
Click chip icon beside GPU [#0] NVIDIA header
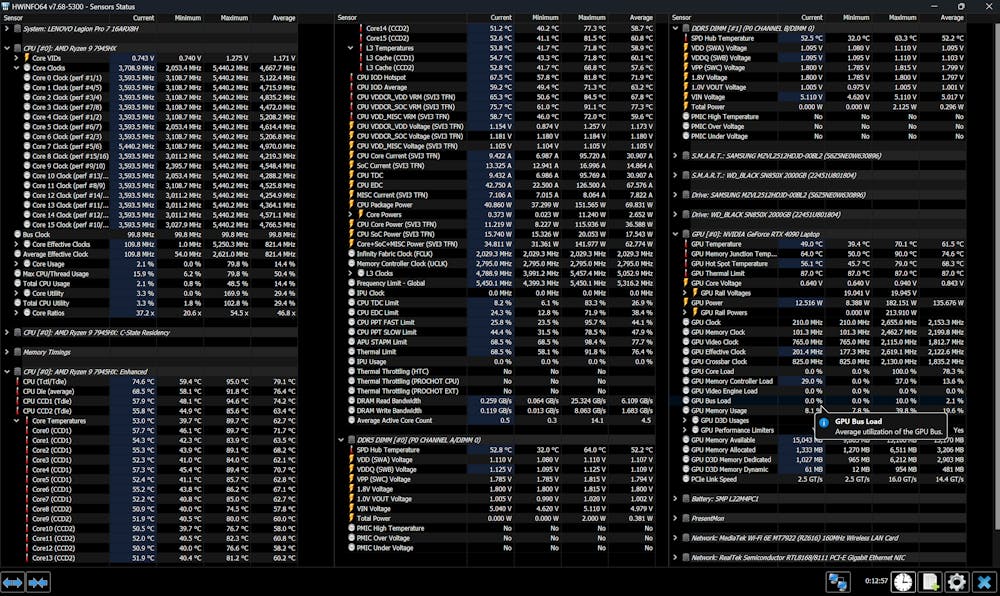tap(686, 234)
